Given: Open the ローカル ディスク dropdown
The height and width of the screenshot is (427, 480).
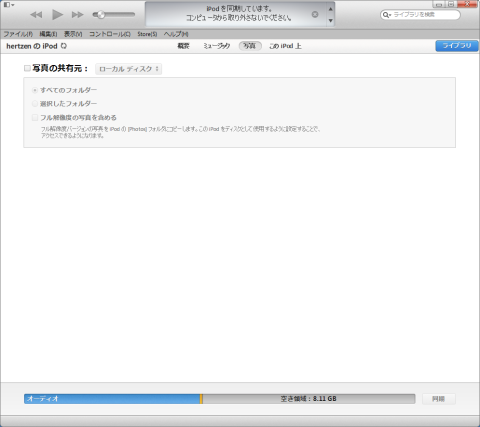Looking at the screenshot, I should (x=129, y=69).
